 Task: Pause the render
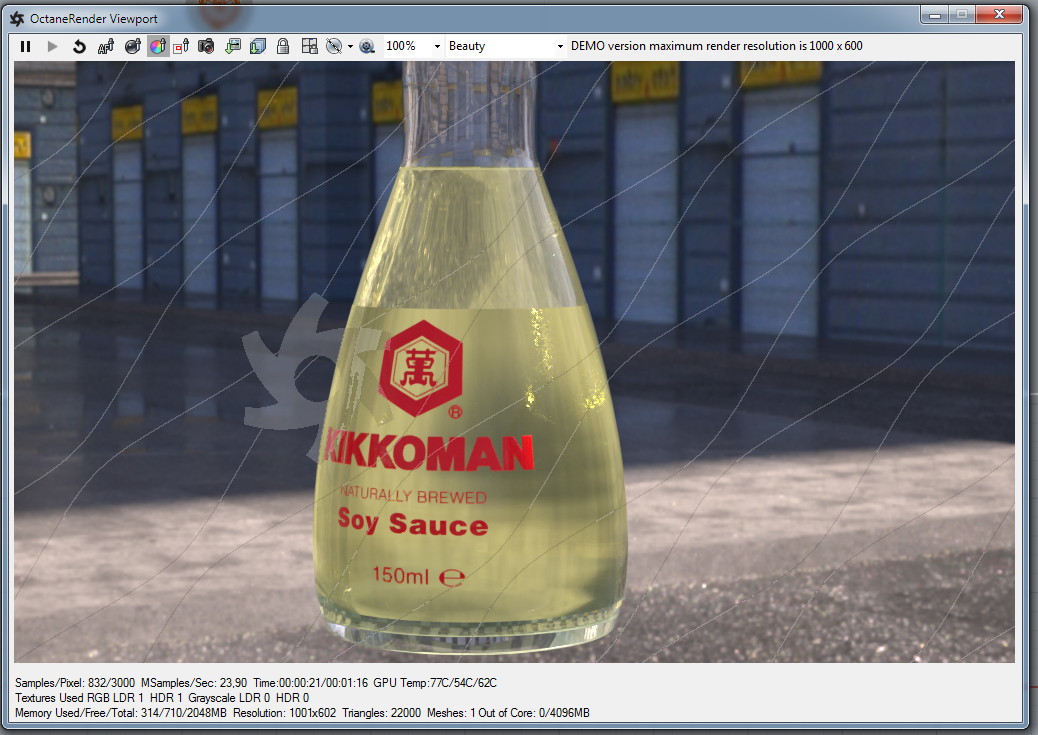coord(25,46)
